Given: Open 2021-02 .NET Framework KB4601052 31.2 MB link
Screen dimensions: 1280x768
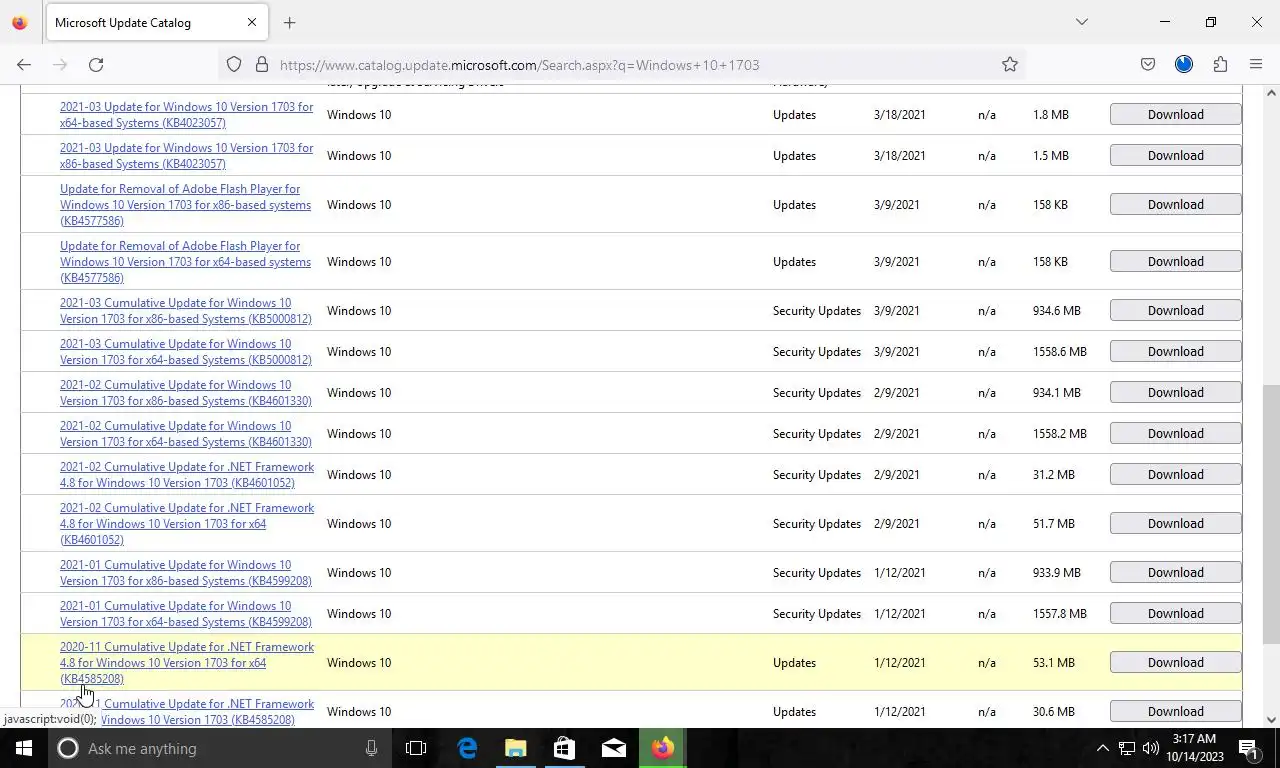Looking at the screenshot, I should pos(187,475).
